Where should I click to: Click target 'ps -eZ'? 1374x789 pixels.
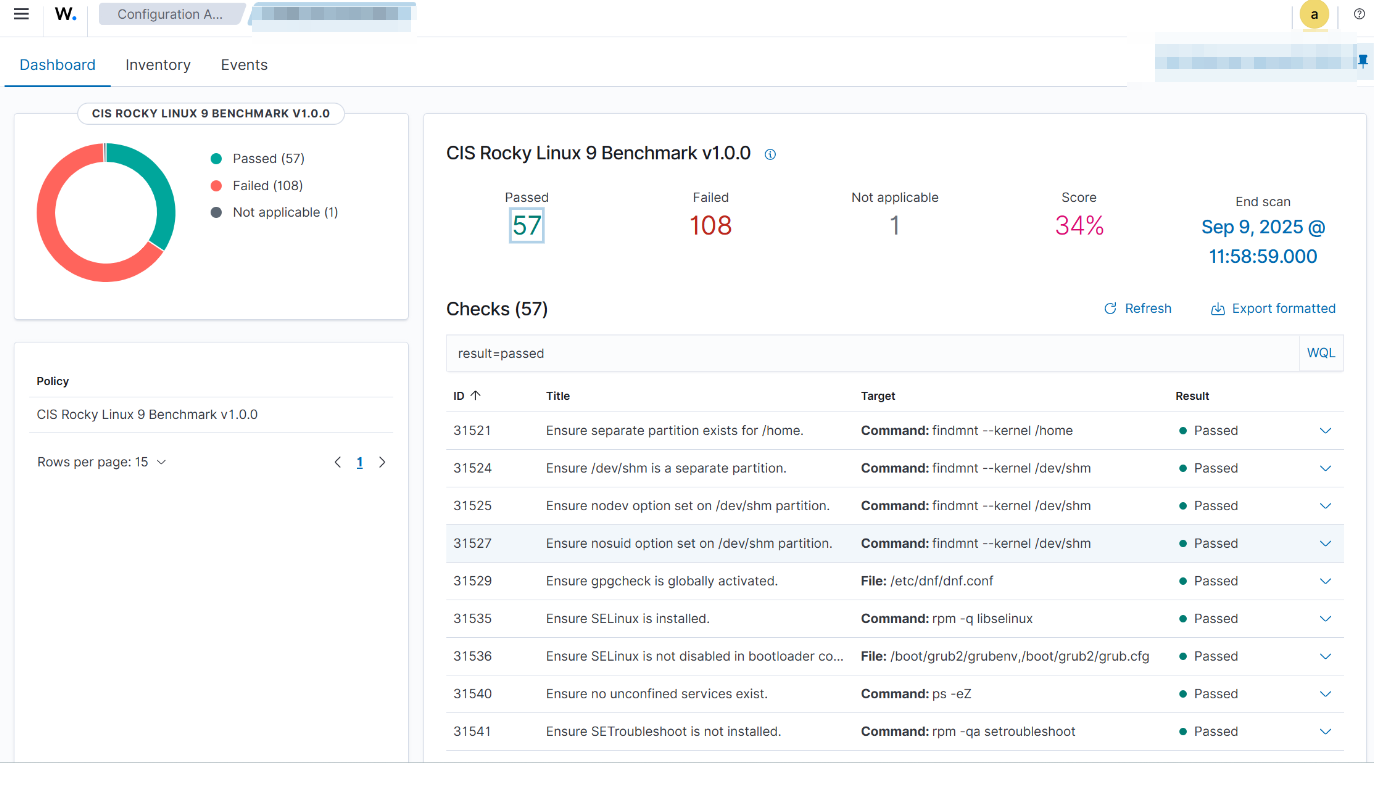951,694
